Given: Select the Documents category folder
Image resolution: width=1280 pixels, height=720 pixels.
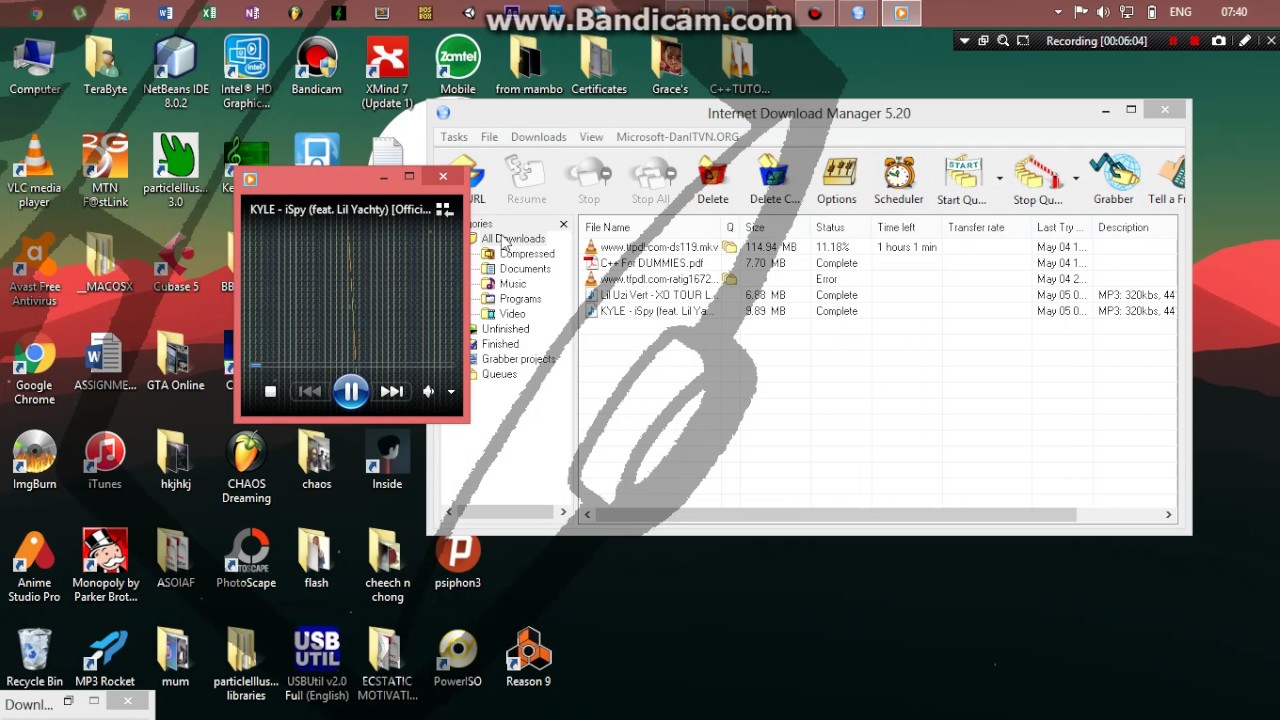Looking at the screenshot, I should [x=525, y=269].
